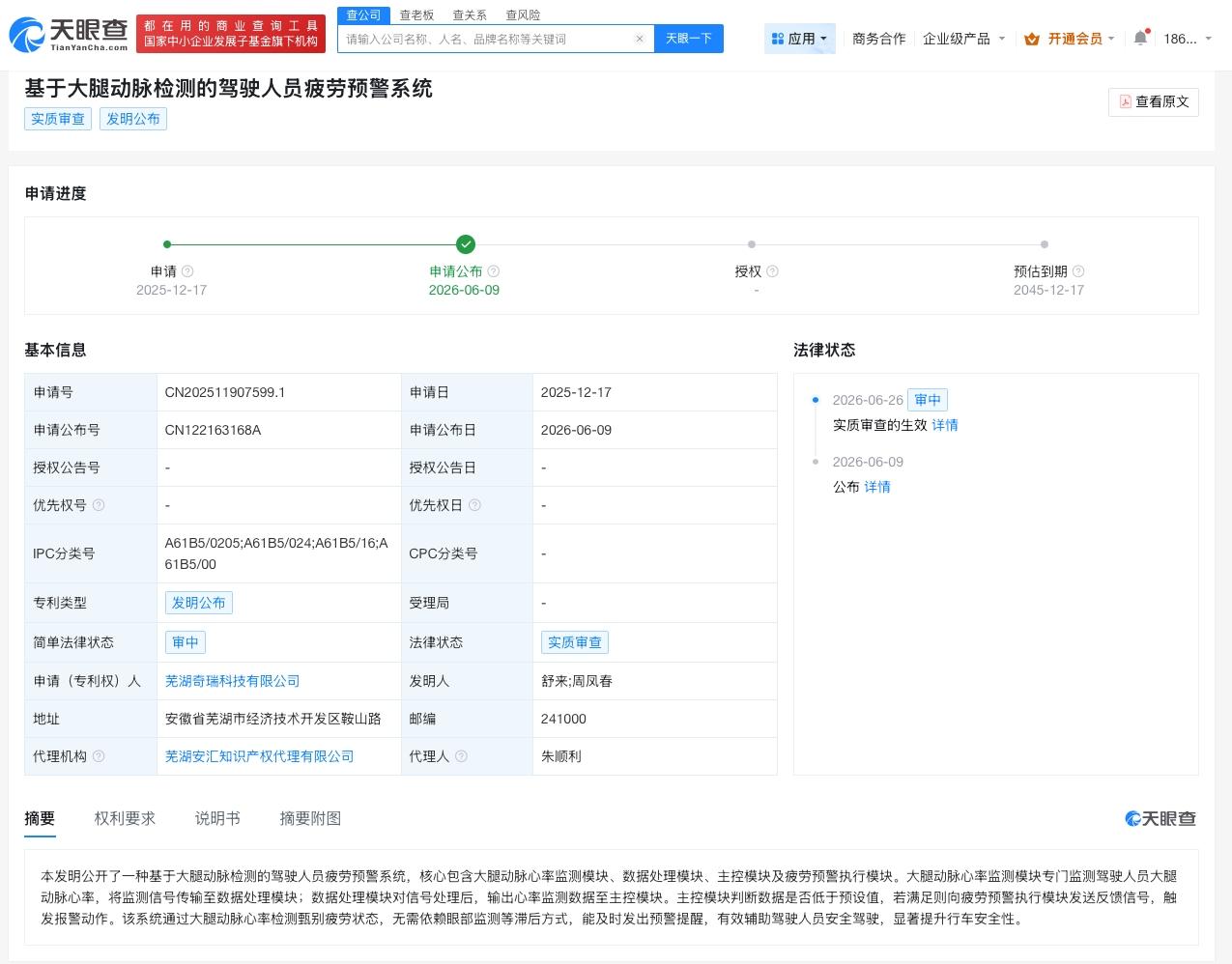
Task: Open applicant 芜湖奇瑞科技有限公司 link
Action: [x=232, y=681]
